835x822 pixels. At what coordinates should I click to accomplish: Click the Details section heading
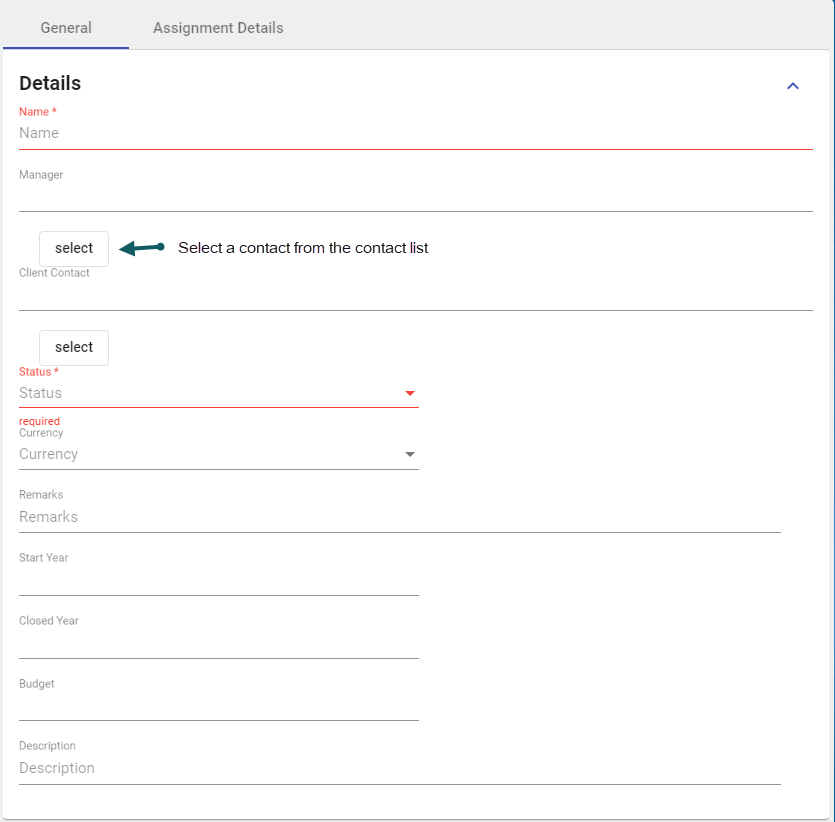(50, 84)
